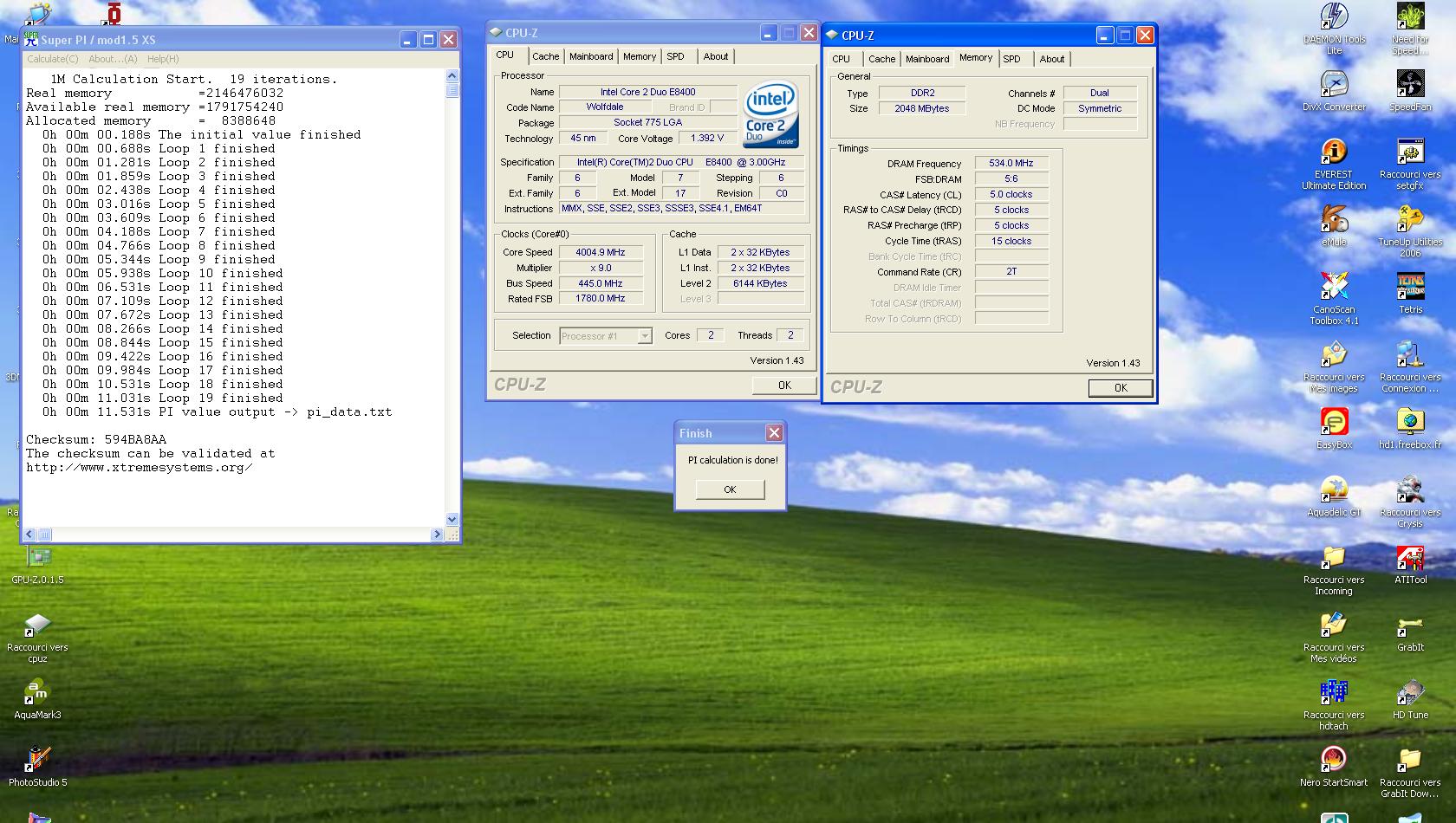Open Help(H) menu in Super PI
This screenshot has width=1456, height=823.
coord(163,59)
